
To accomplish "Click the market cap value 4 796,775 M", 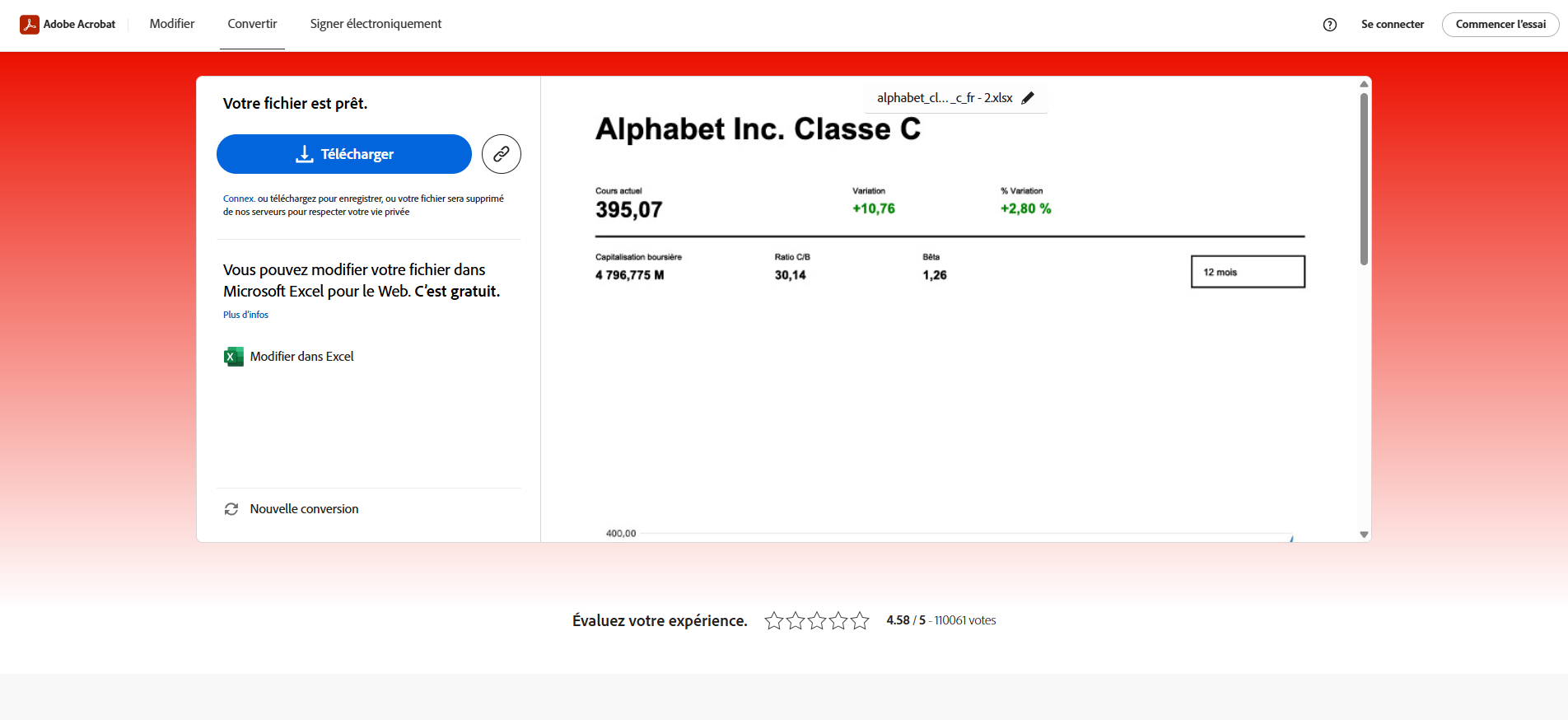I will 629,275.
